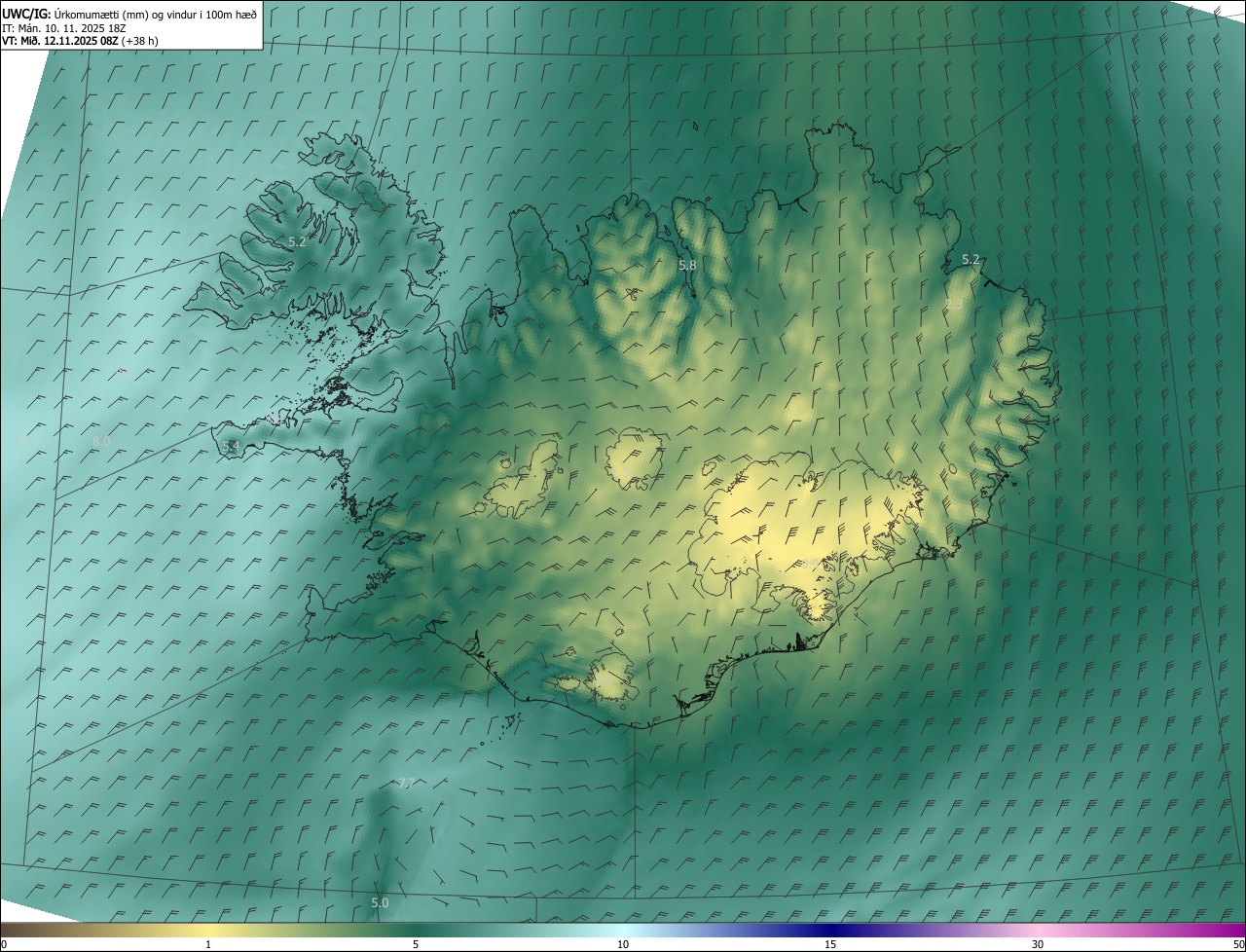The image size is (1246, 952).
Task: Click the 5 tick on the color scale
Action: pos(416,944)
